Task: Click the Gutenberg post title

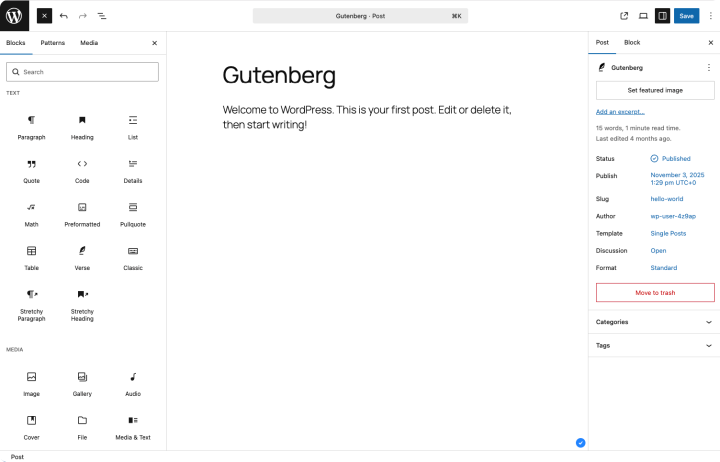Action: pyautogui.click(x=279, y=75)
